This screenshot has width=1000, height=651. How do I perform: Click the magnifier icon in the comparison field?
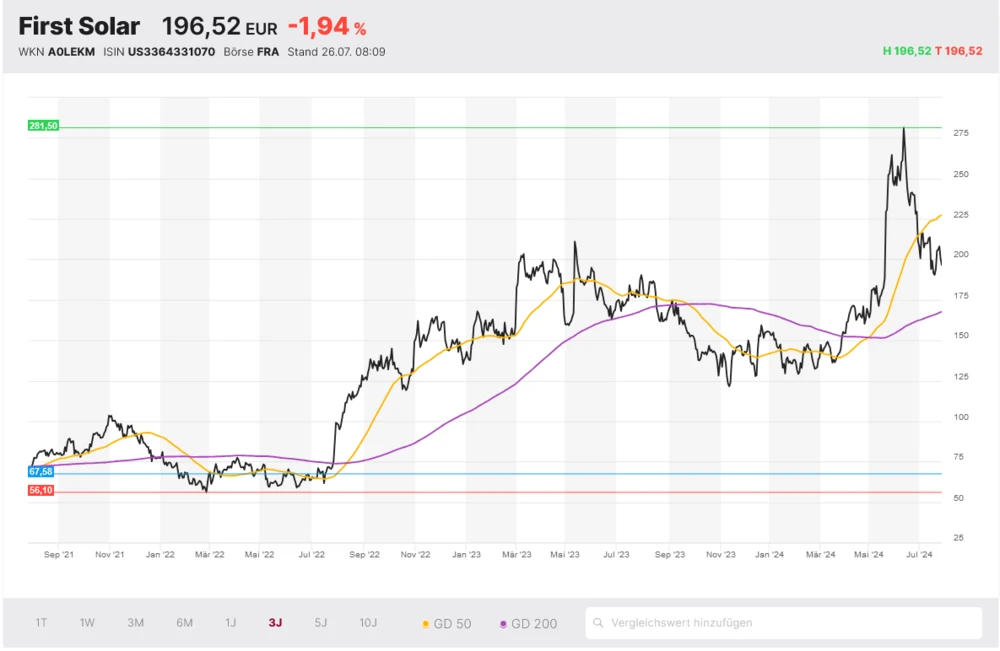click(598, 623)
